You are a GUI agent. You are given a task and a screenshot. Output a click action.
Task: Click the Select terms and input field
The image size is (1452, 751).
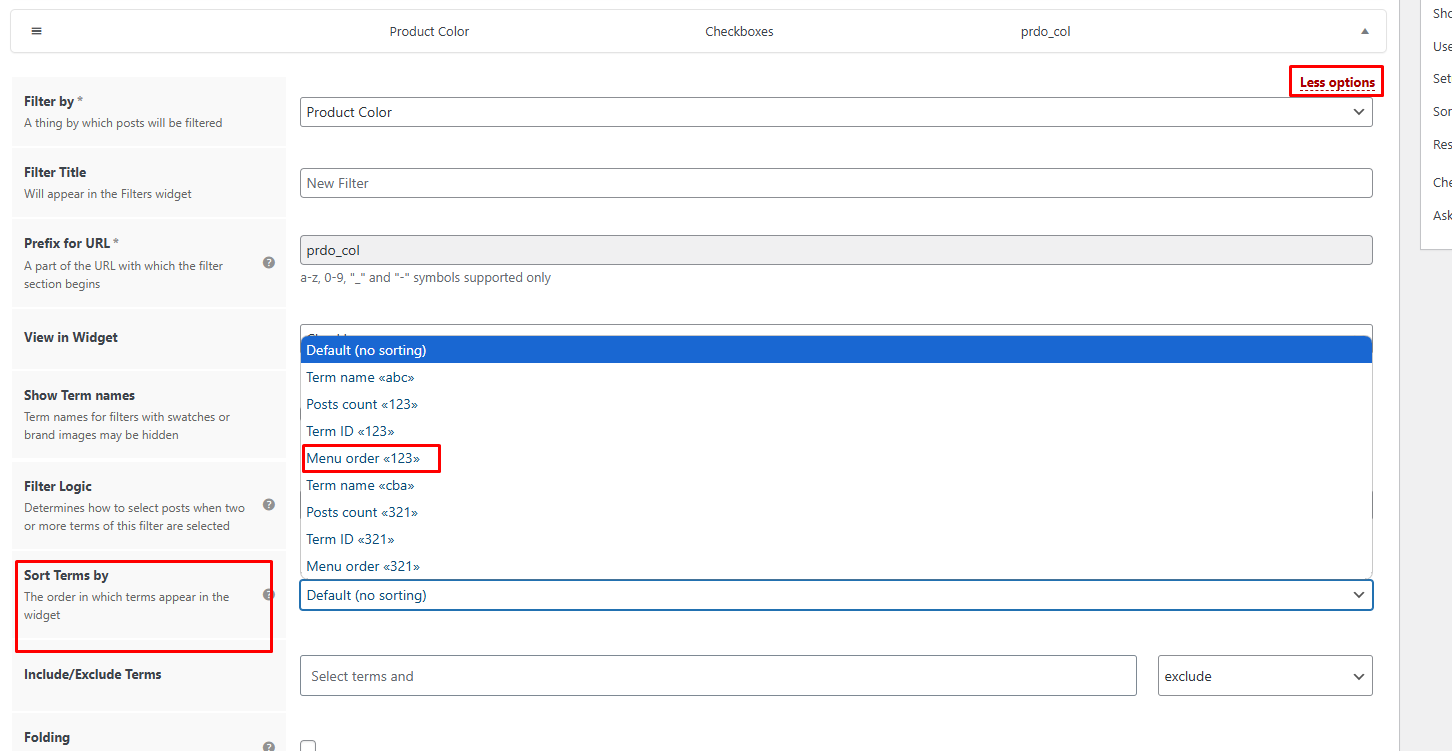(x=718, y=676)
